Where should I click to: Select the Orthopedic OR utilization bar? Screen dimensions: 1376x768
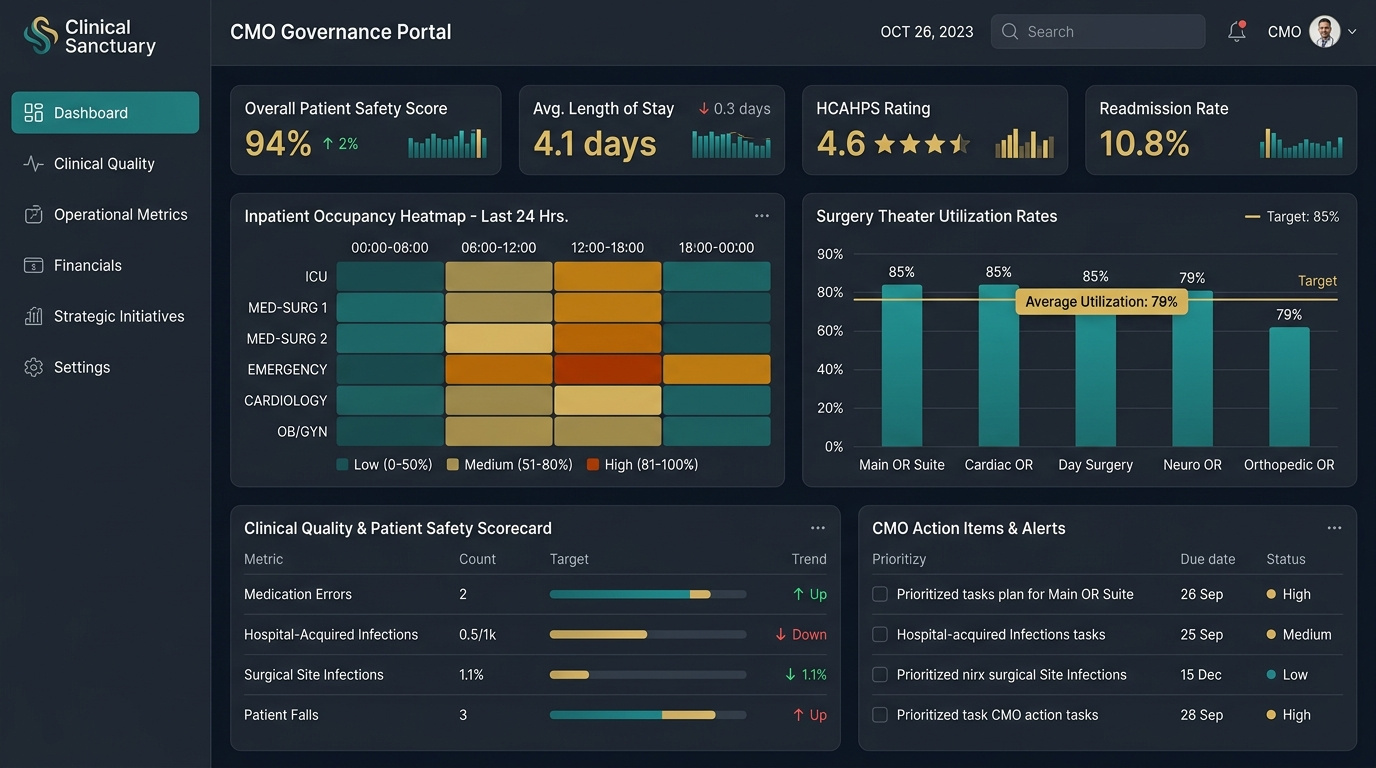coord(1289,387)
